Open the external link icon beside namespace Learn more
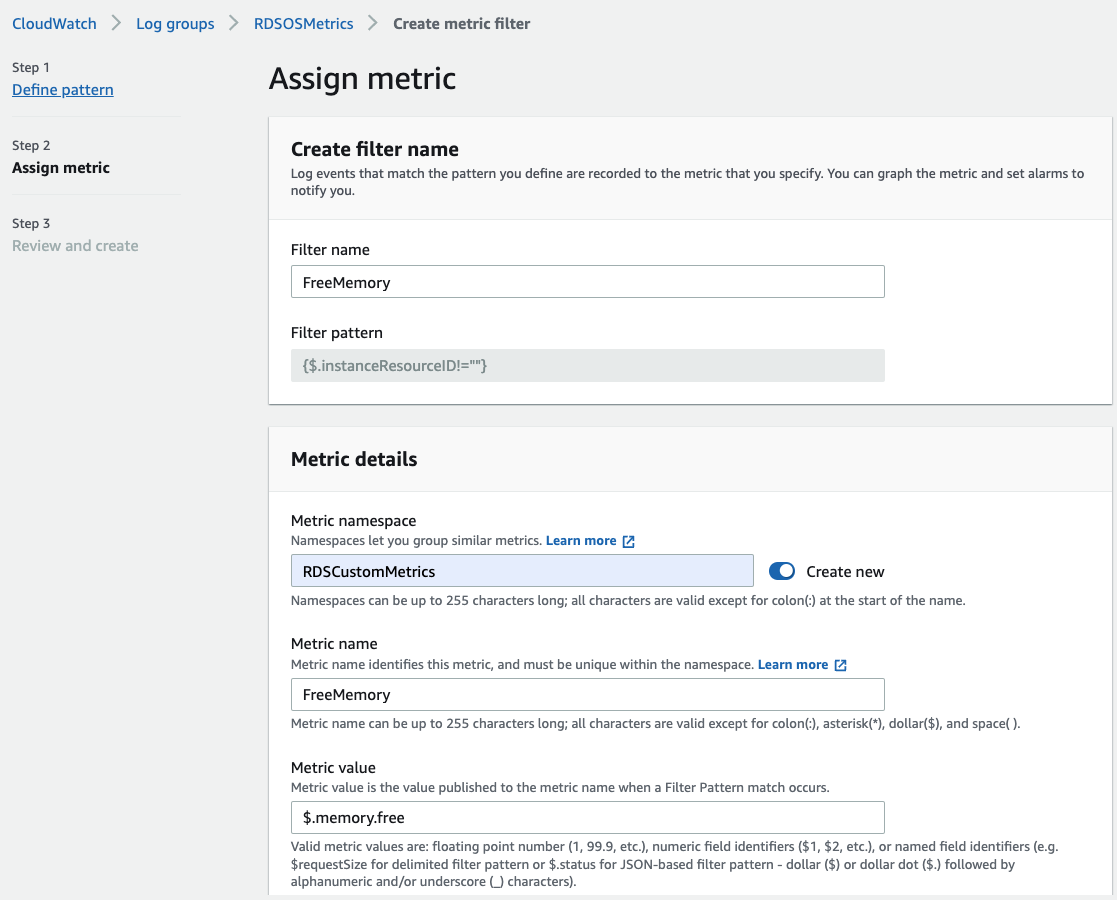 pos(629,541)
